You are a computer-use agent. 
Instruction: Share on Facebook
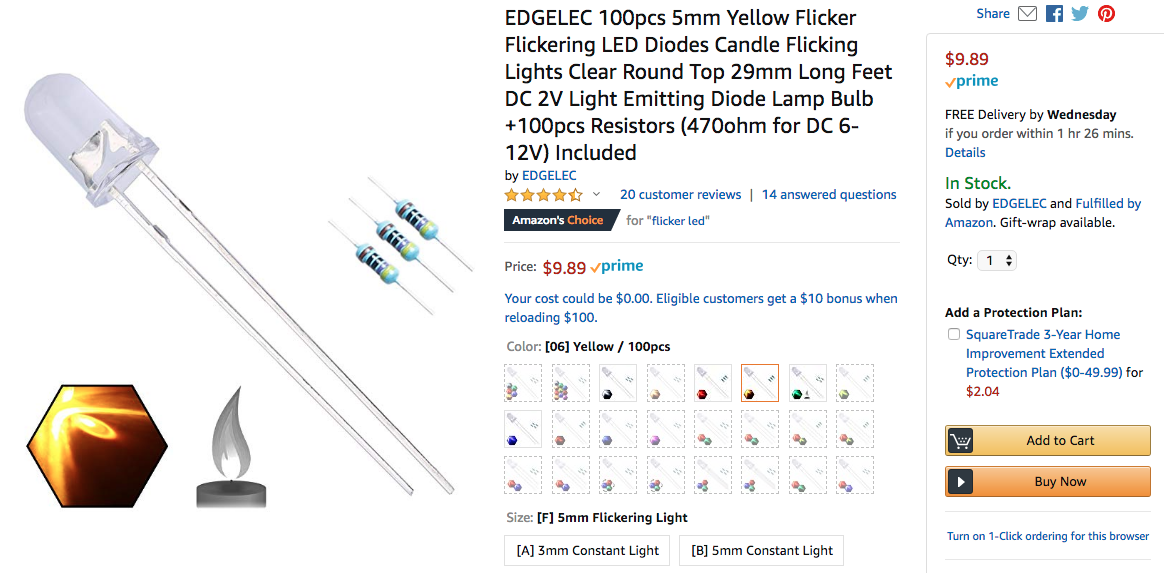click(1054, 14)
